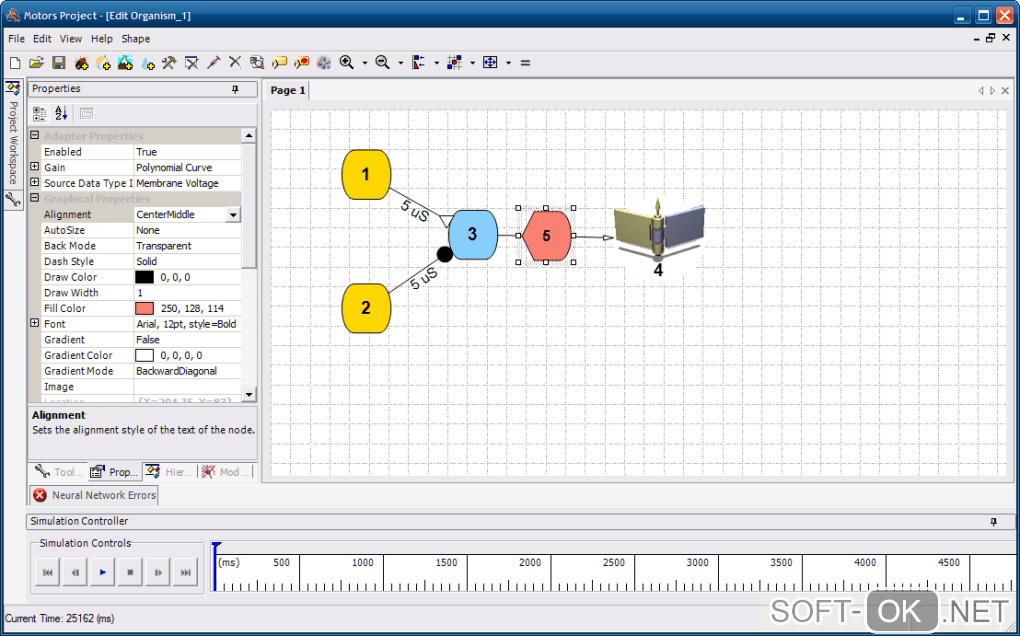
Task: Select the blue node labeled 3
Action: click(473, 234)
